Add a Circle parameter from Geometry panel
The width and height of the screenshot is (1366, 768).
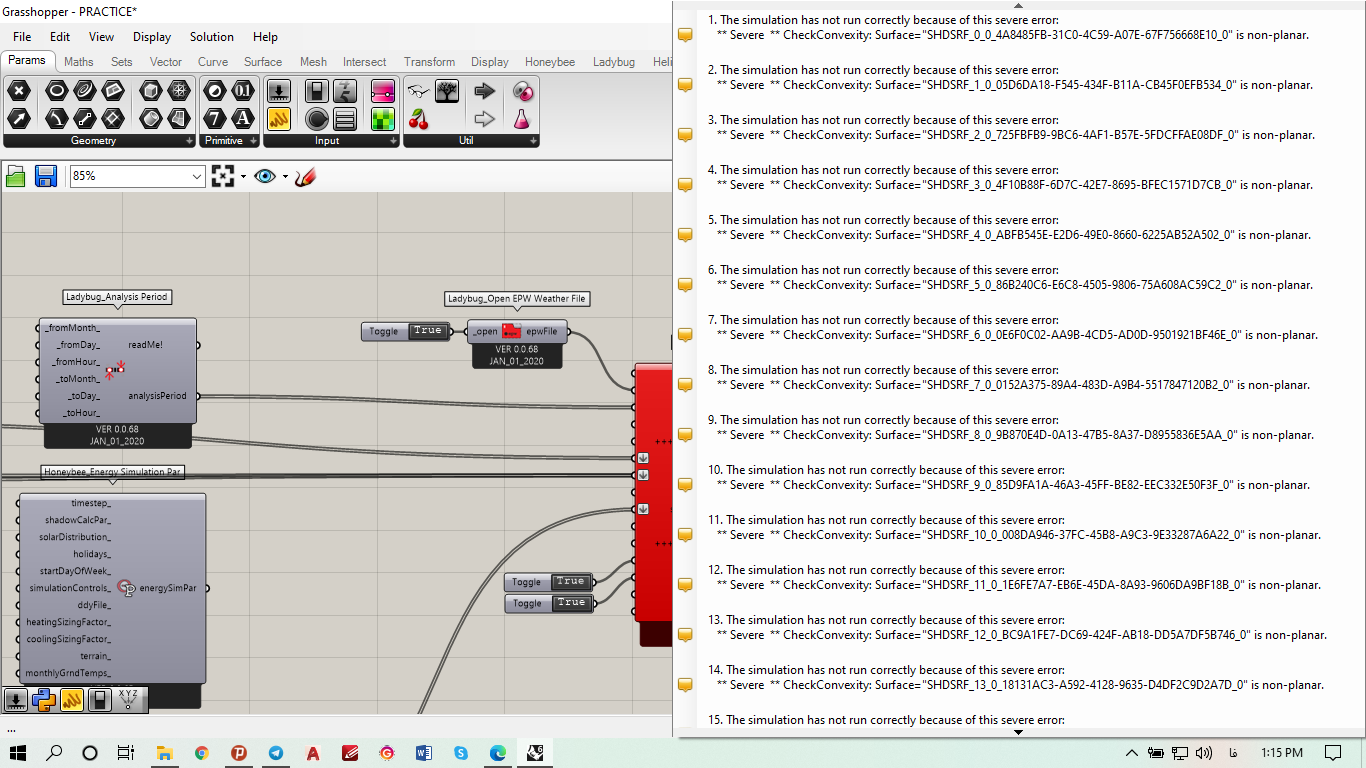57,91
